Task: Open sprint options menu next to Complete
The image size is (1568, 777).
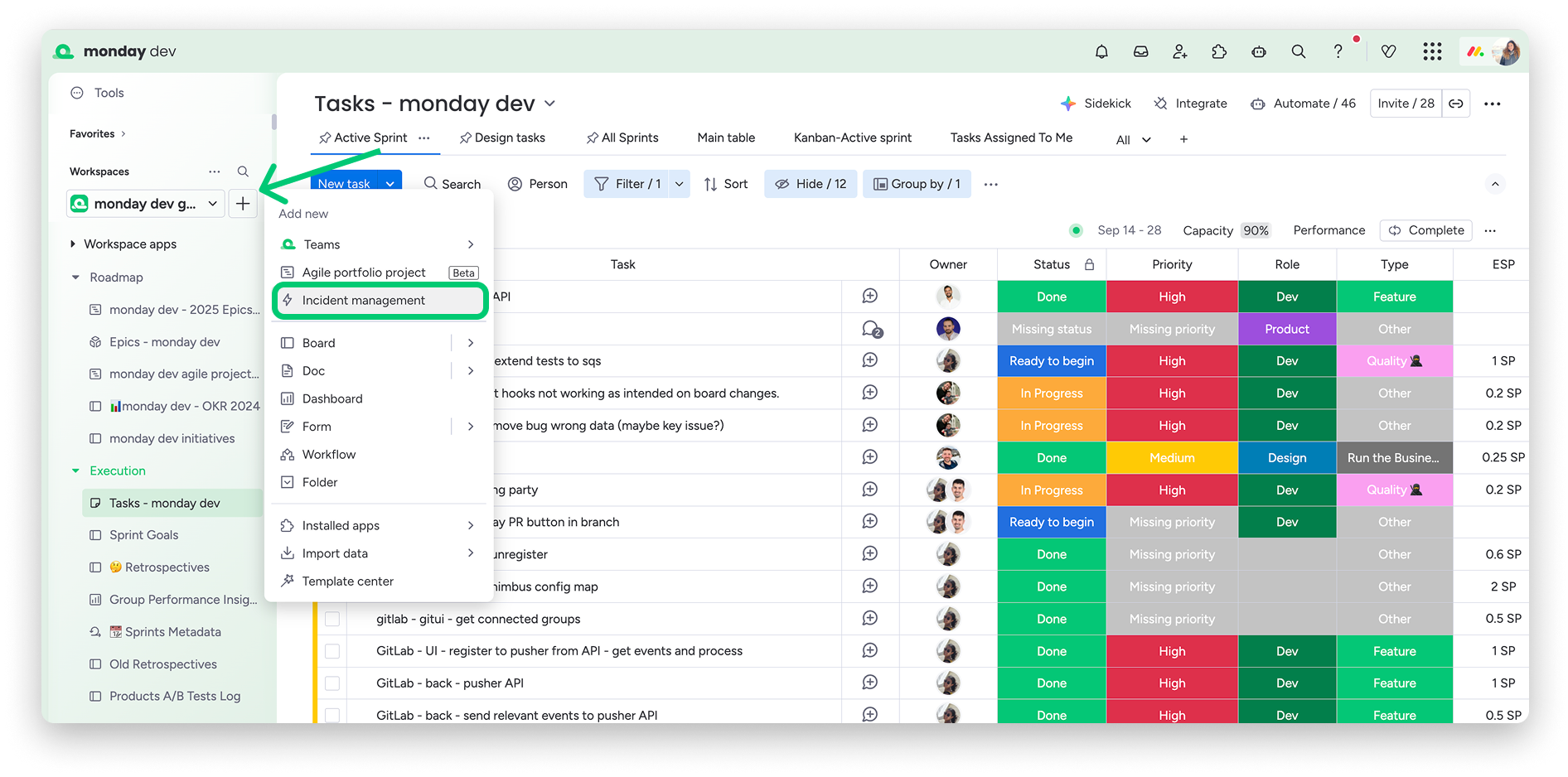Action: [1490, 230]
